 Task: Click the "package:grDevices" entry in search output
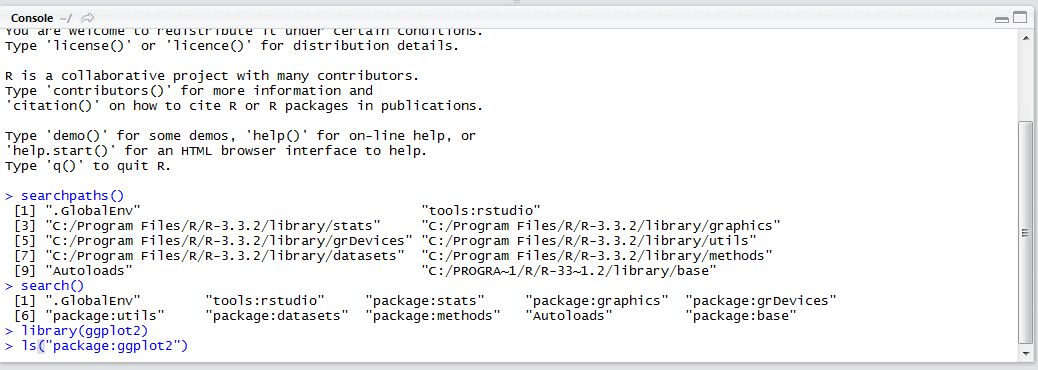761,301
